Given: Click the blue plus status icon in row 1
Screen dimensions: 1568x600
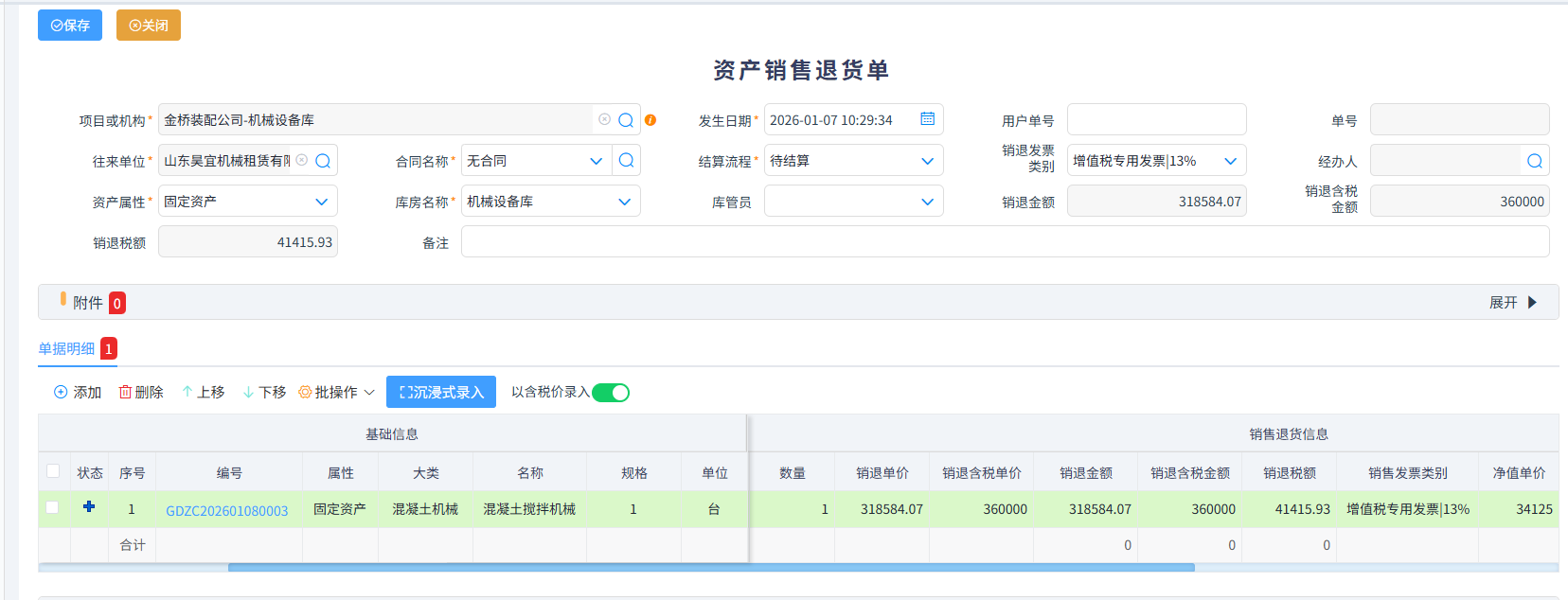Looking at the screenshot, I should click(x=89, y=507).
